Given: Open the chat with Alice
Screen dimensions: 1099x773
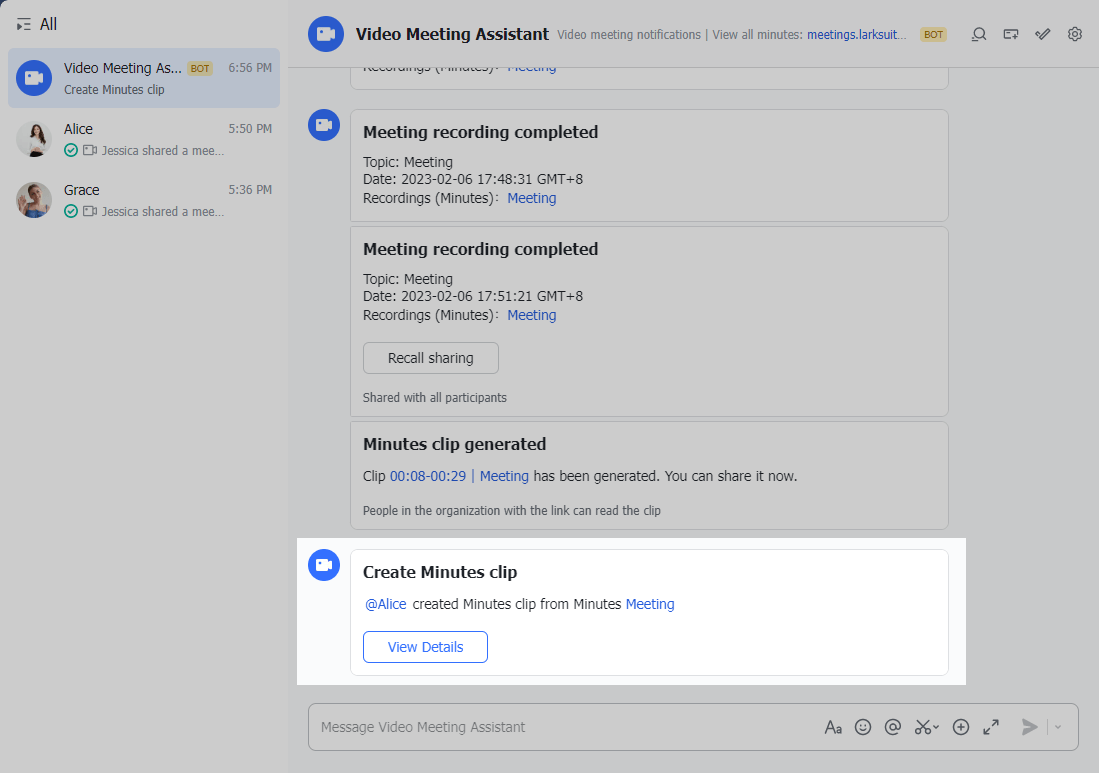Looking at the screenshot, I should (x=143, y=139).
